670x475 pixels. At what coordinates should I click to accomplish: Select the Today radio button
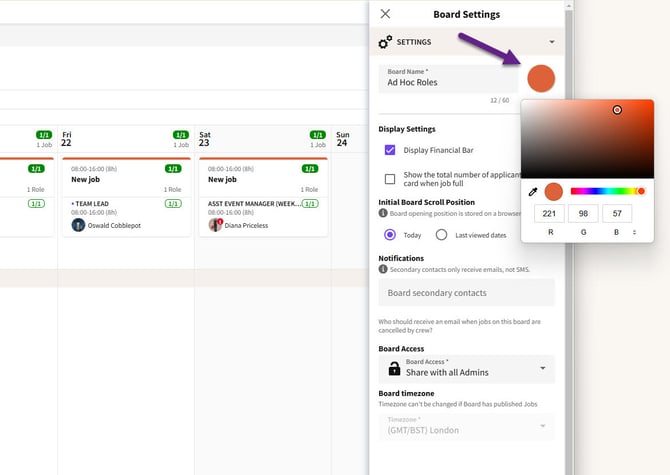click(x=390, y=235)
